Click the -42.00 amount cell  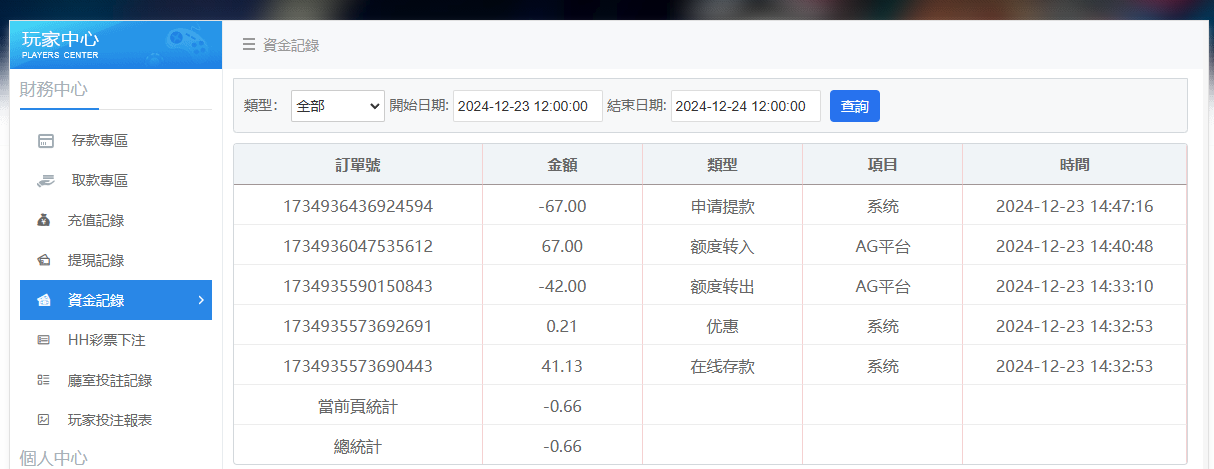562,286
